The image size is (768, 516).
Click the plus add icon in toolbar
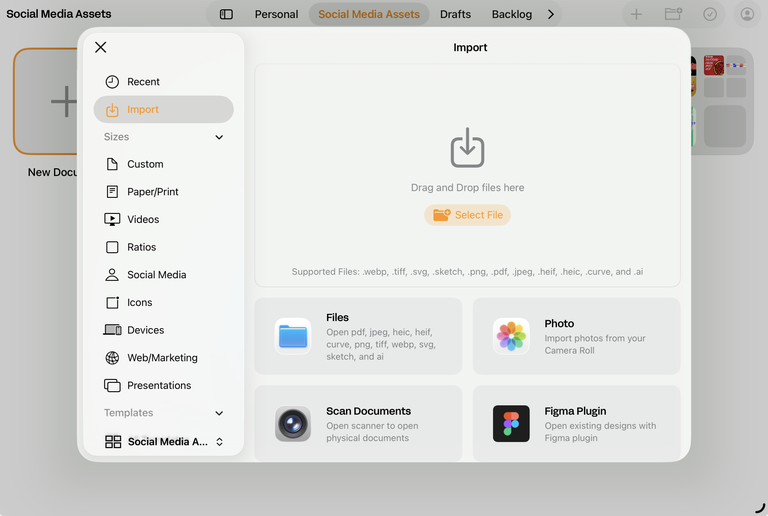point(636,14)
